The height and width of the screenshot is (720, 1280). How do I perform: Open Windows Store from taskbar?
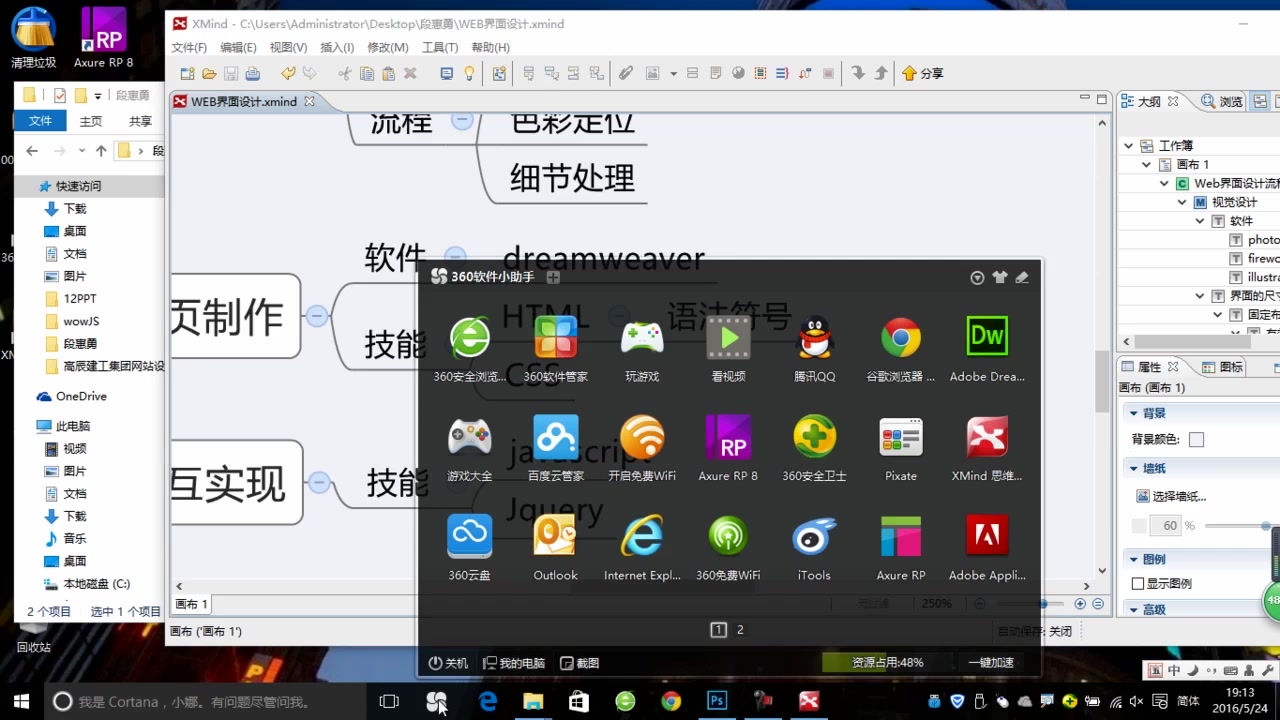coord(579,702)
